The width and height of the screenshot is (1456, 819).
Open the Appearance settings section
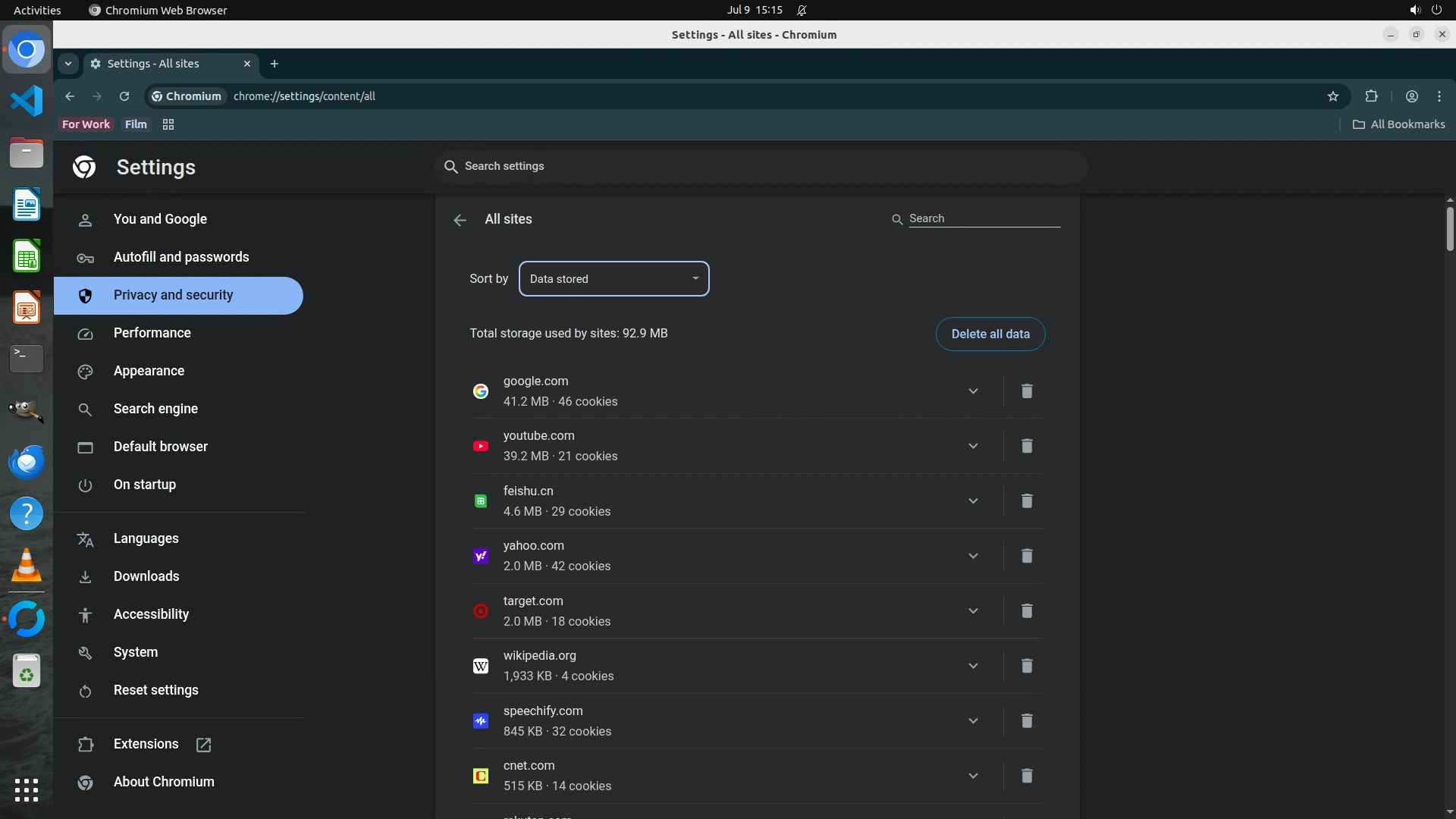(149, 371)
